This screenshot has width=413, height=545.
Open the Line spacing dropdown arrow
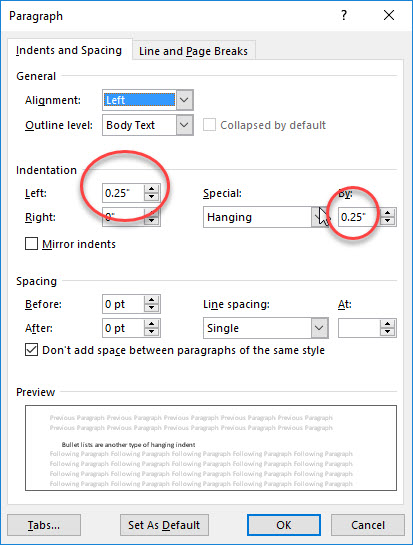319,328
